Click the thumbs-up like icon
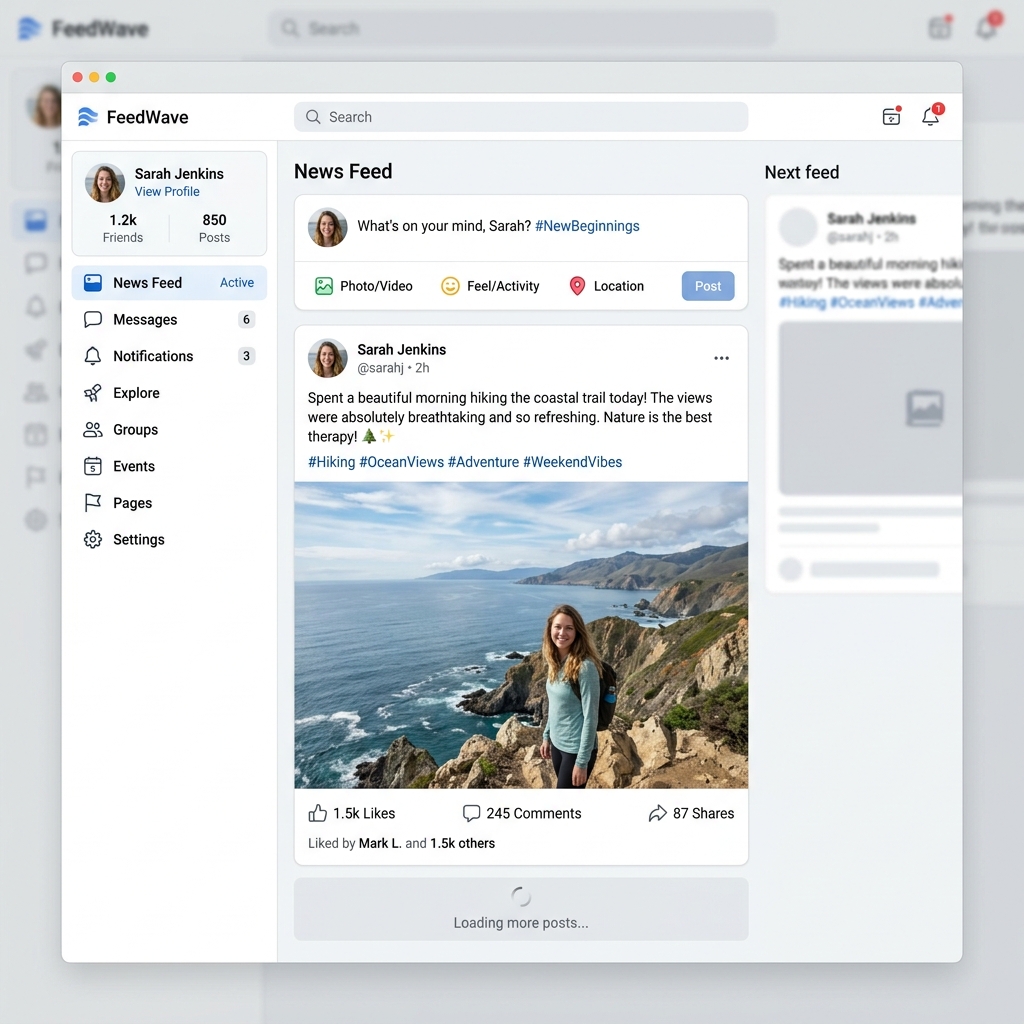The width and height of the screenshot is (1024, 1024). click(x=317, y=813)
